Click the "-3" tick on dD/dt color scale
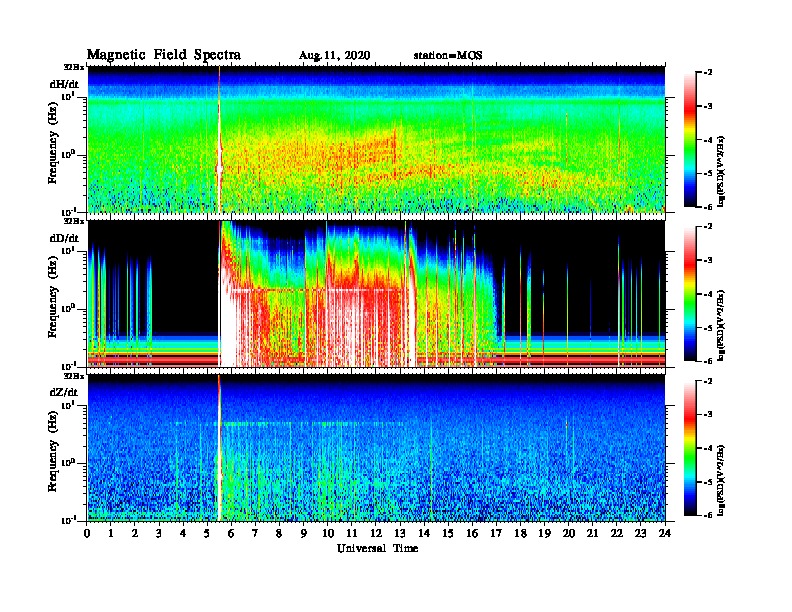Viewport: 792px width, 612px height. tap(709, 260)
